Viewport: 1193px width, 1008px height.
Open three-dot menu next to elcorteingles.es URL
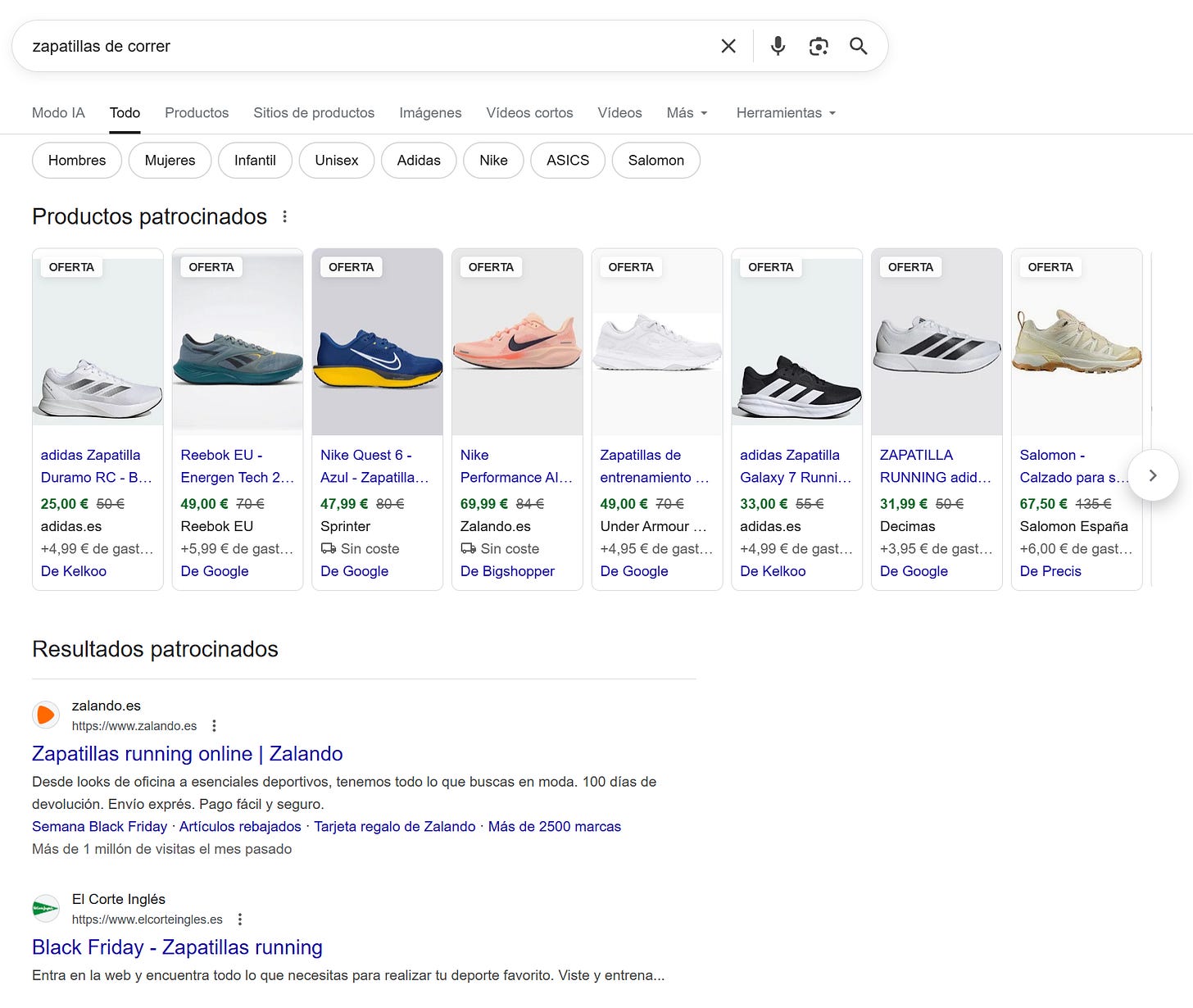tap(240, 919)
